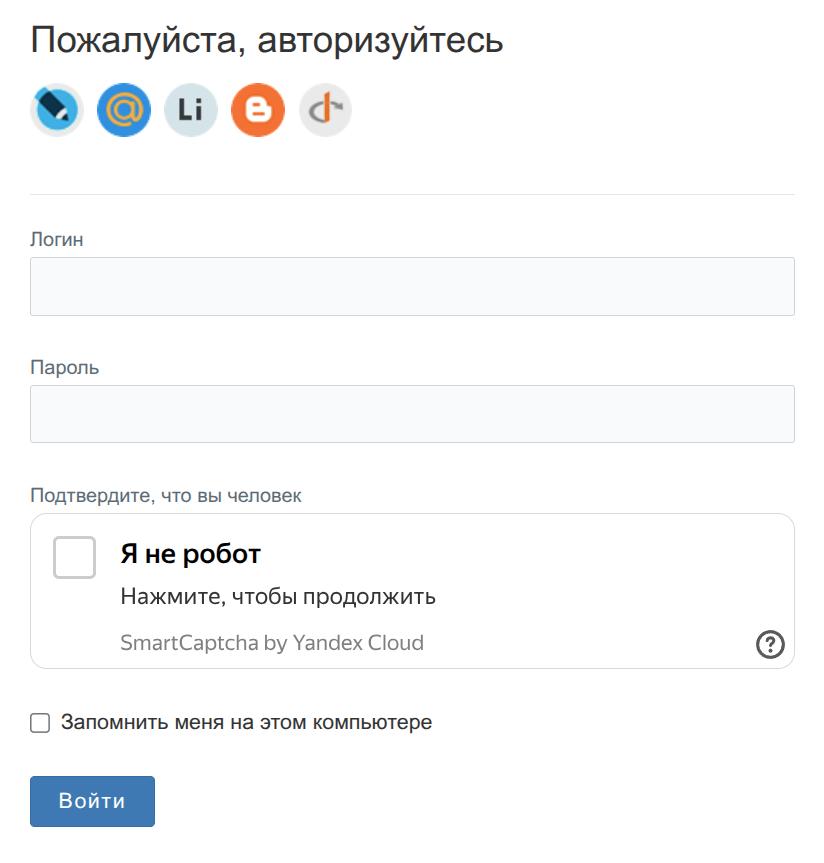This screenshot has height=863, width=824.
Task: Click the Пожалуйста, авторизуйтесь heading
Action: point(267,38)
